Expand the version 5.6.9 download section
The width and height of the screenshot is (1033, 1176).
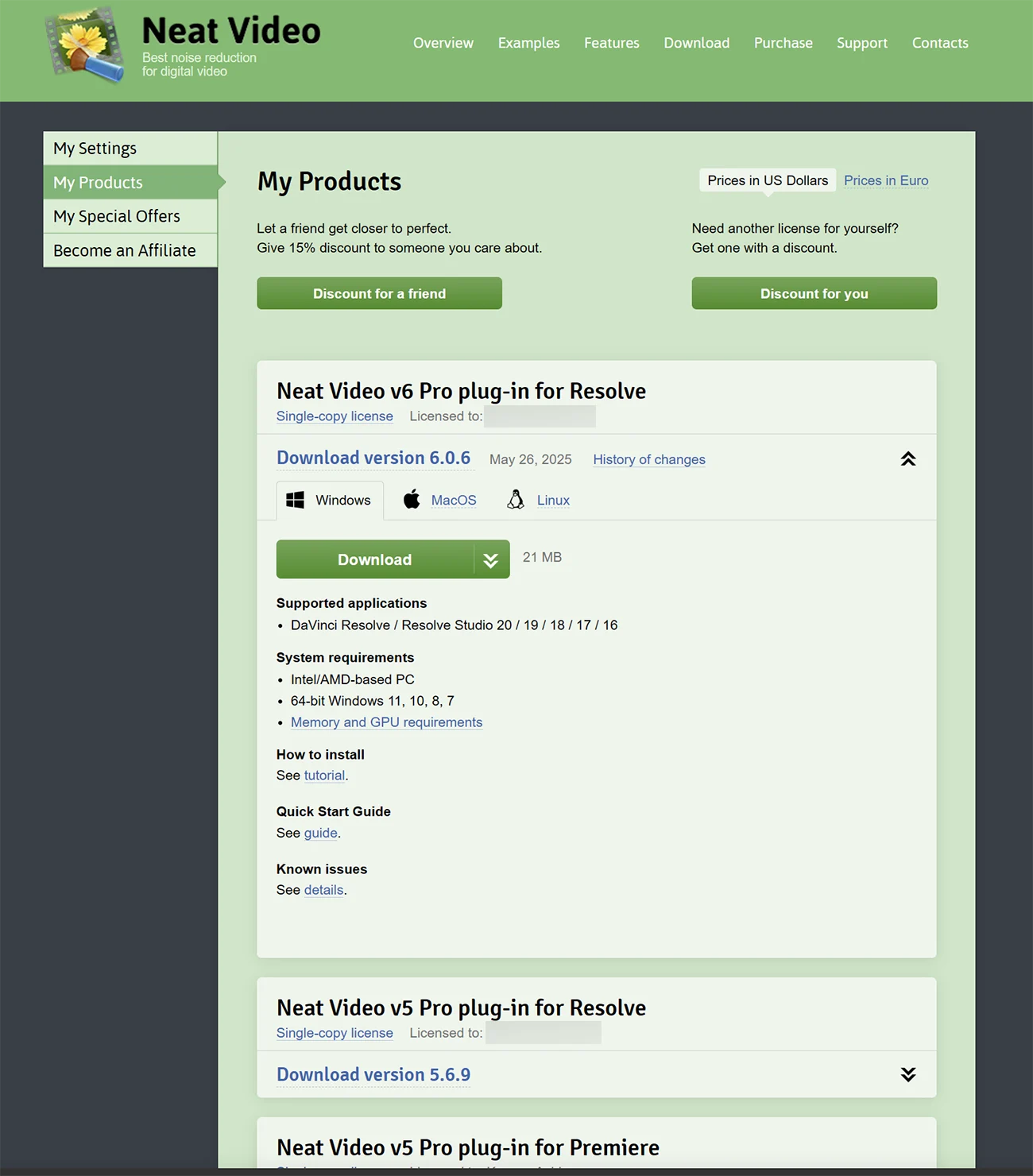pyautogui.click(x=908, y=1075)
